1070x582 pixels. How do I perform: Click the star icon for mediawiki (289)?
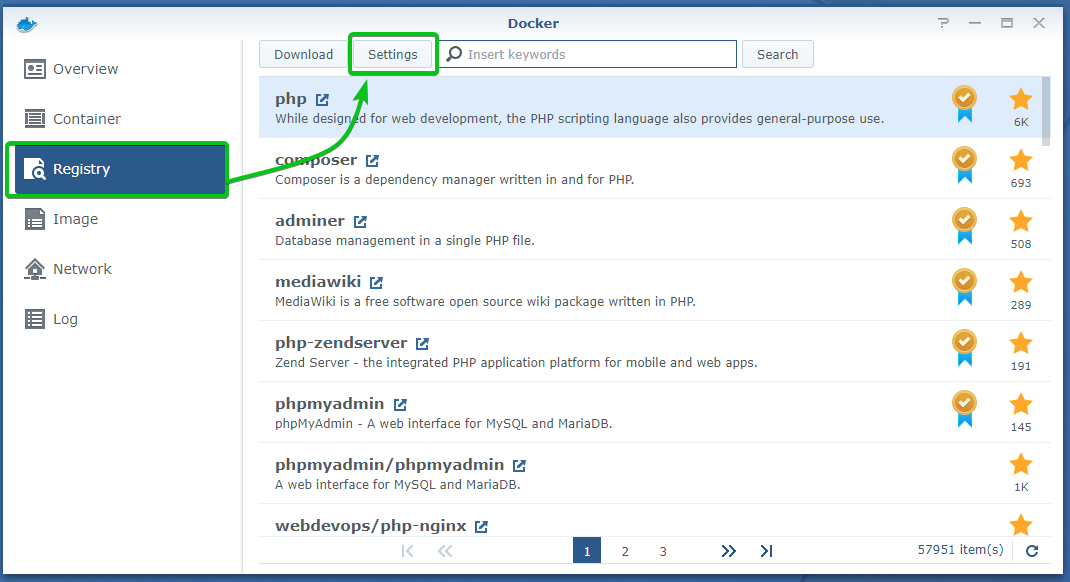(1021, 282)
